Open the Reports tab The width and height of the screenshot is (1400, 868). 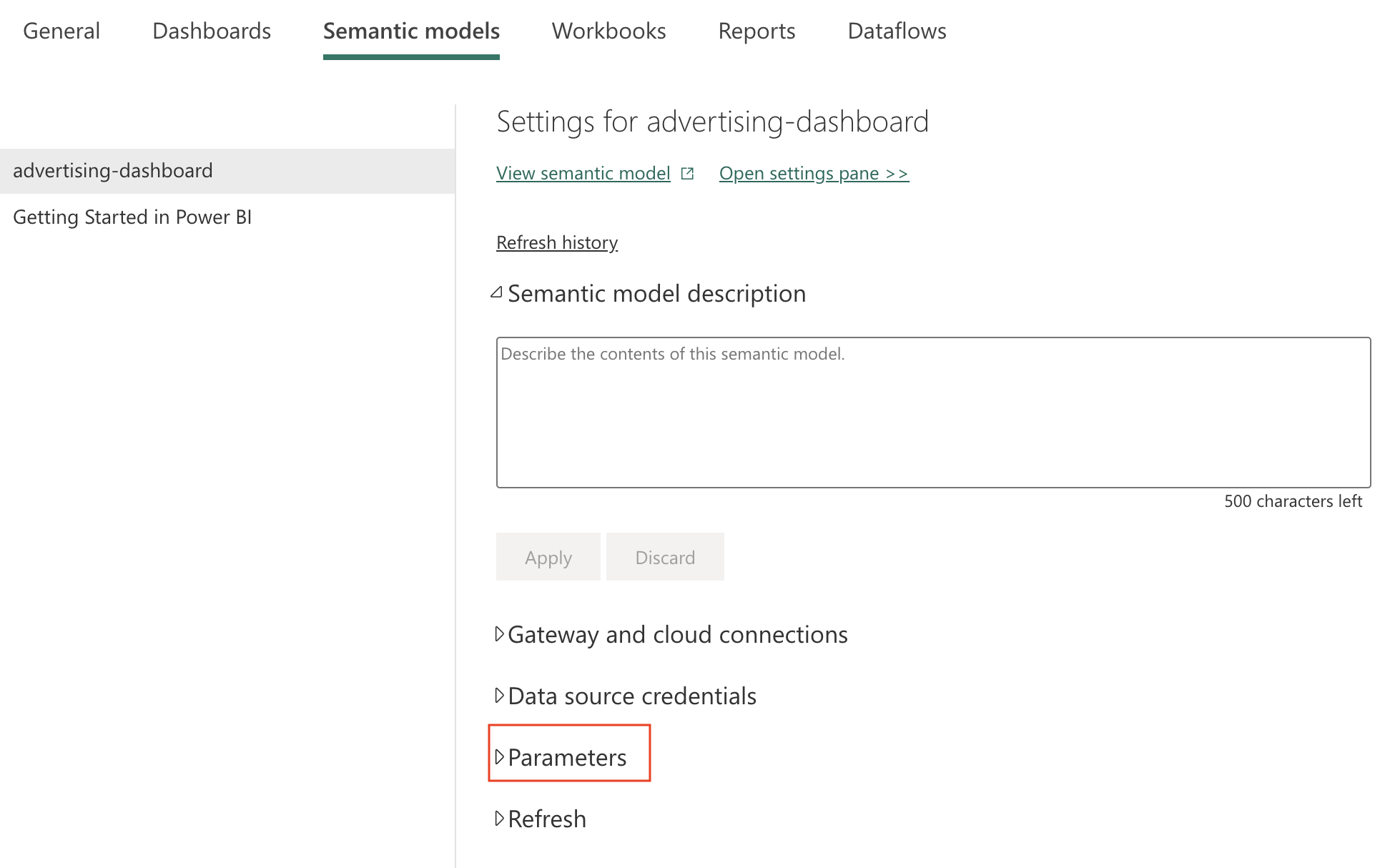(x=756, y=31)
